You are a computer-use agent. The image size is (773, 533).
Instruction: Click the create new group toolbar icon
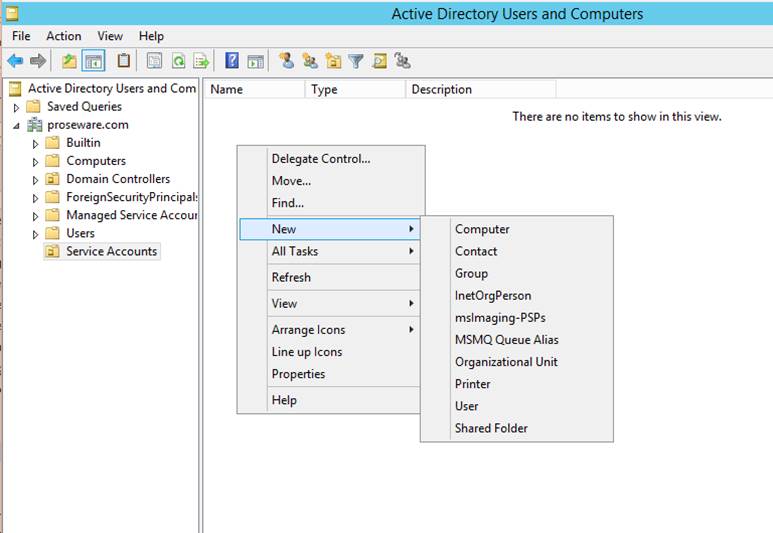[x=310, y=61]
